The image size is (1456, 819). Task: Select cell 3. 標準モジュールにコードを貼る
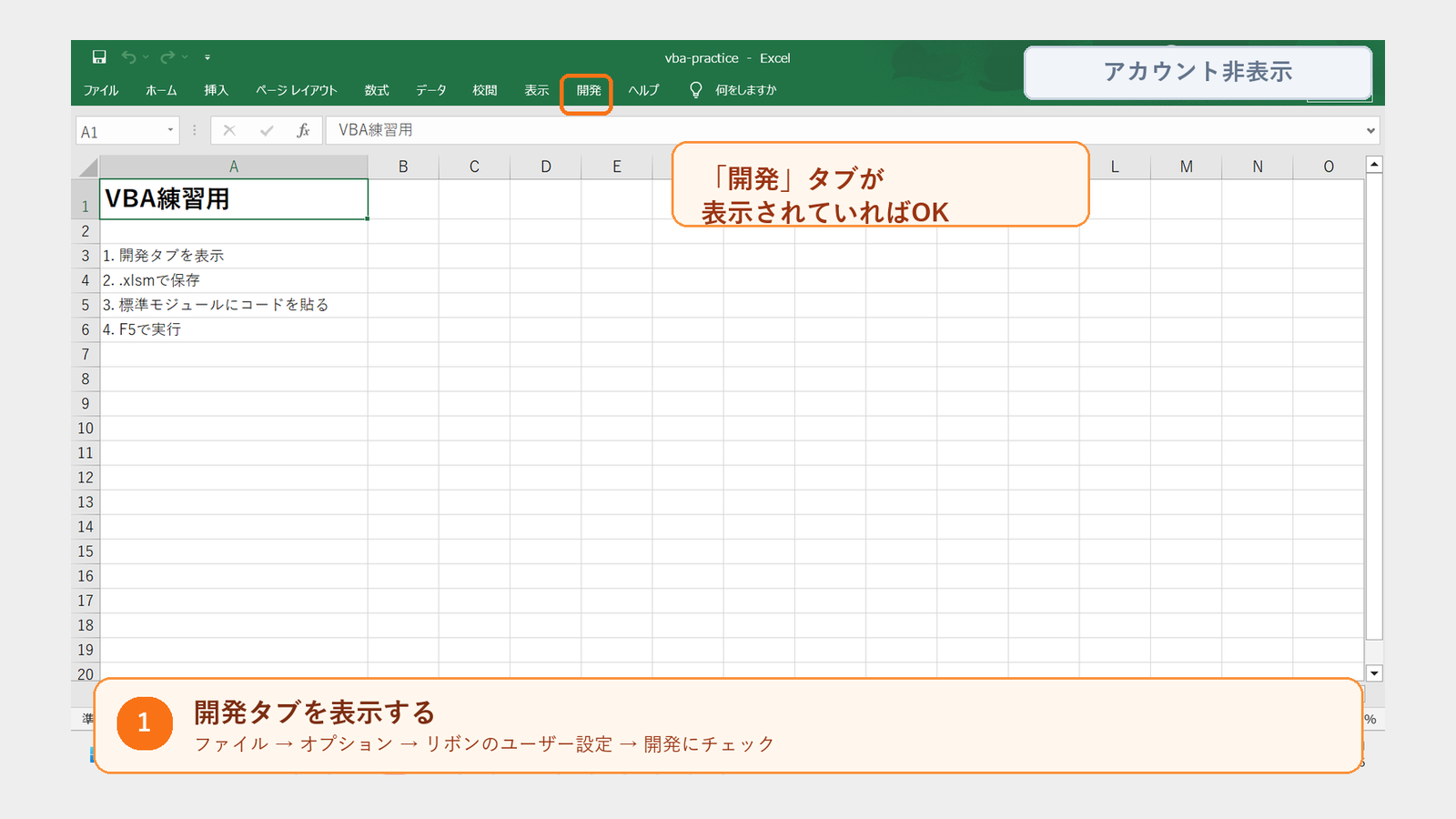[234, 305]
